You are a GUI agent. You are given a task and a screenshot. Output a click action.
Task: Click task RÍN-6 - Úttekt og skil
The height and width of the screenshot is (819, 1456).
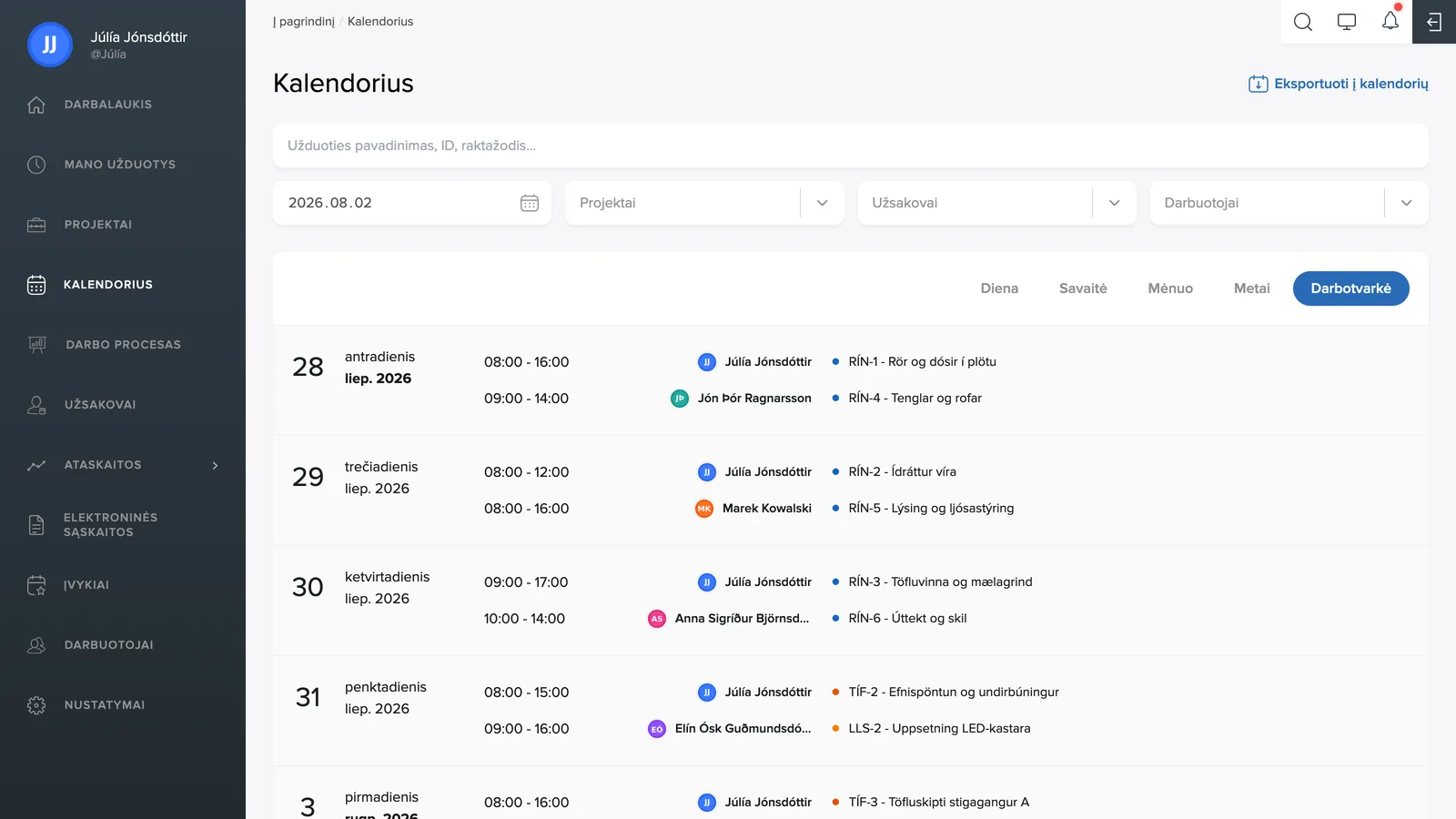click(907, 619)
